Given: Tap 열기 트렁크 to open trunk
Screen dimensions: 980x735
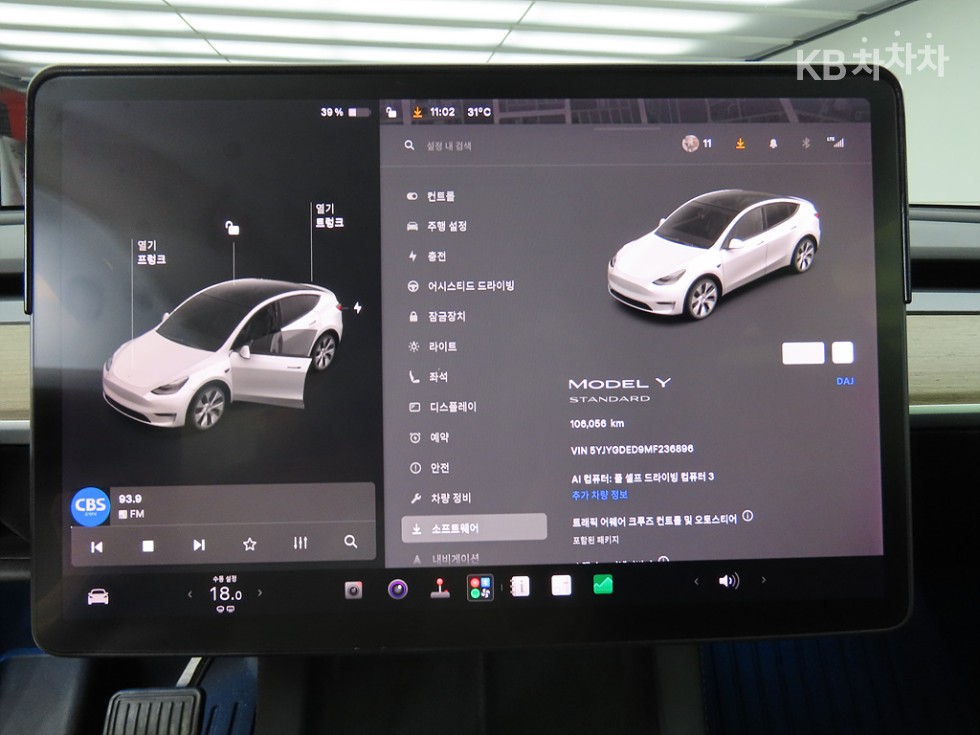Looking at the screenshot, I should [x=329, y=215].
